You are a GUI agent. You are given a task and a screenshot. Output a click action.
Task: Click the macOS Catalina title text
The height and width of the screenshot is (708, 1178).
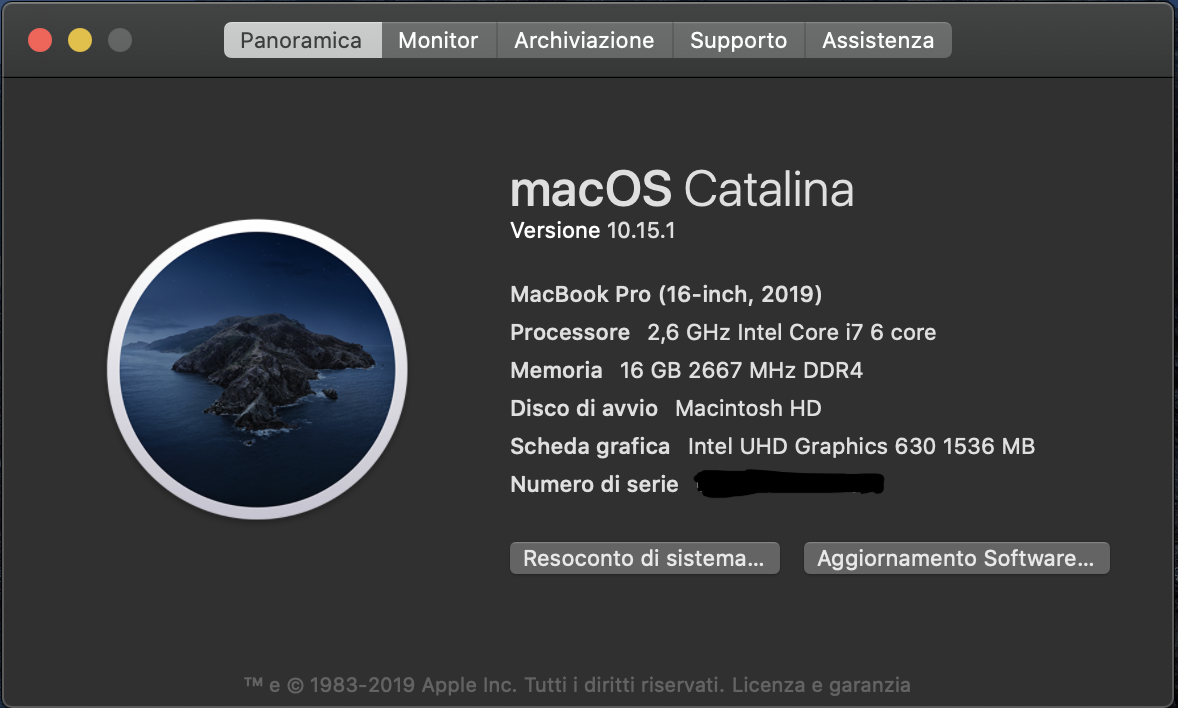(681, 189)
